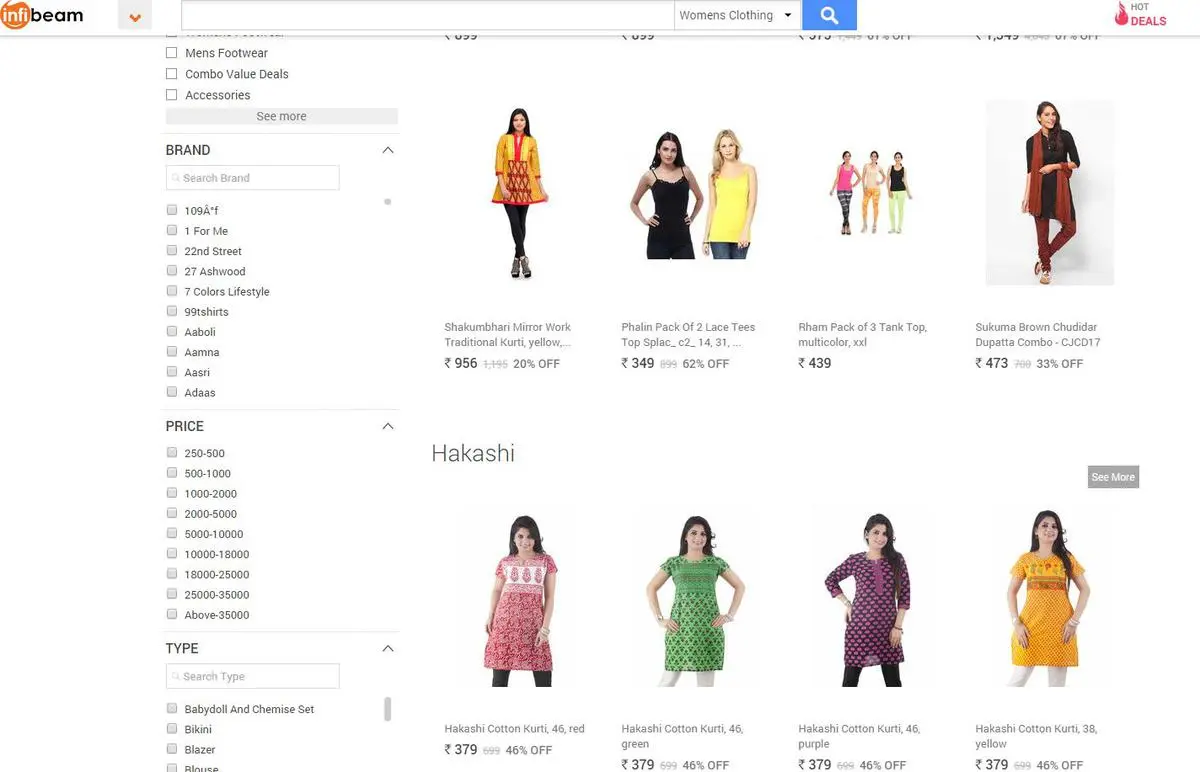
Task: Click See More in Hakashi section
Action: pyautogui.click(x=1113, y=477)
